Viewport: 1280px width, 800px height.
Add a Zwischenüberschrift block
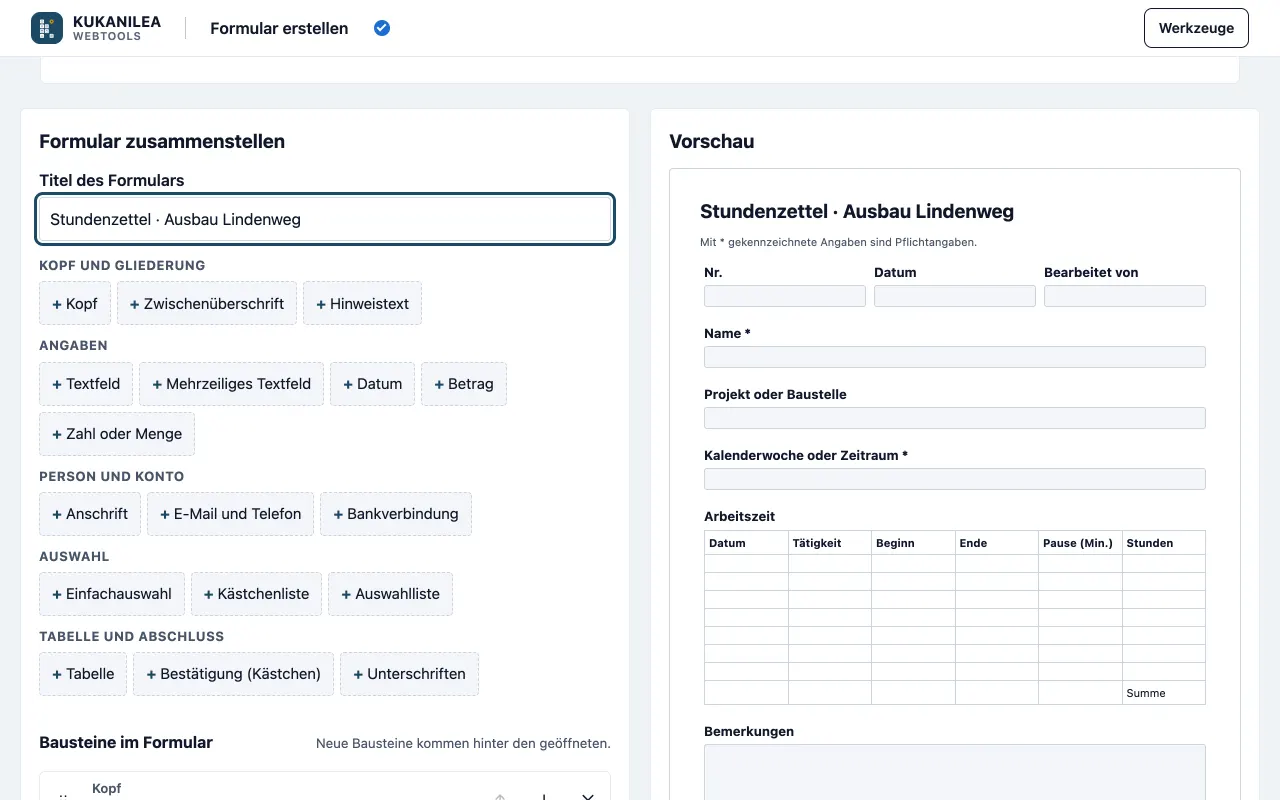207,304
